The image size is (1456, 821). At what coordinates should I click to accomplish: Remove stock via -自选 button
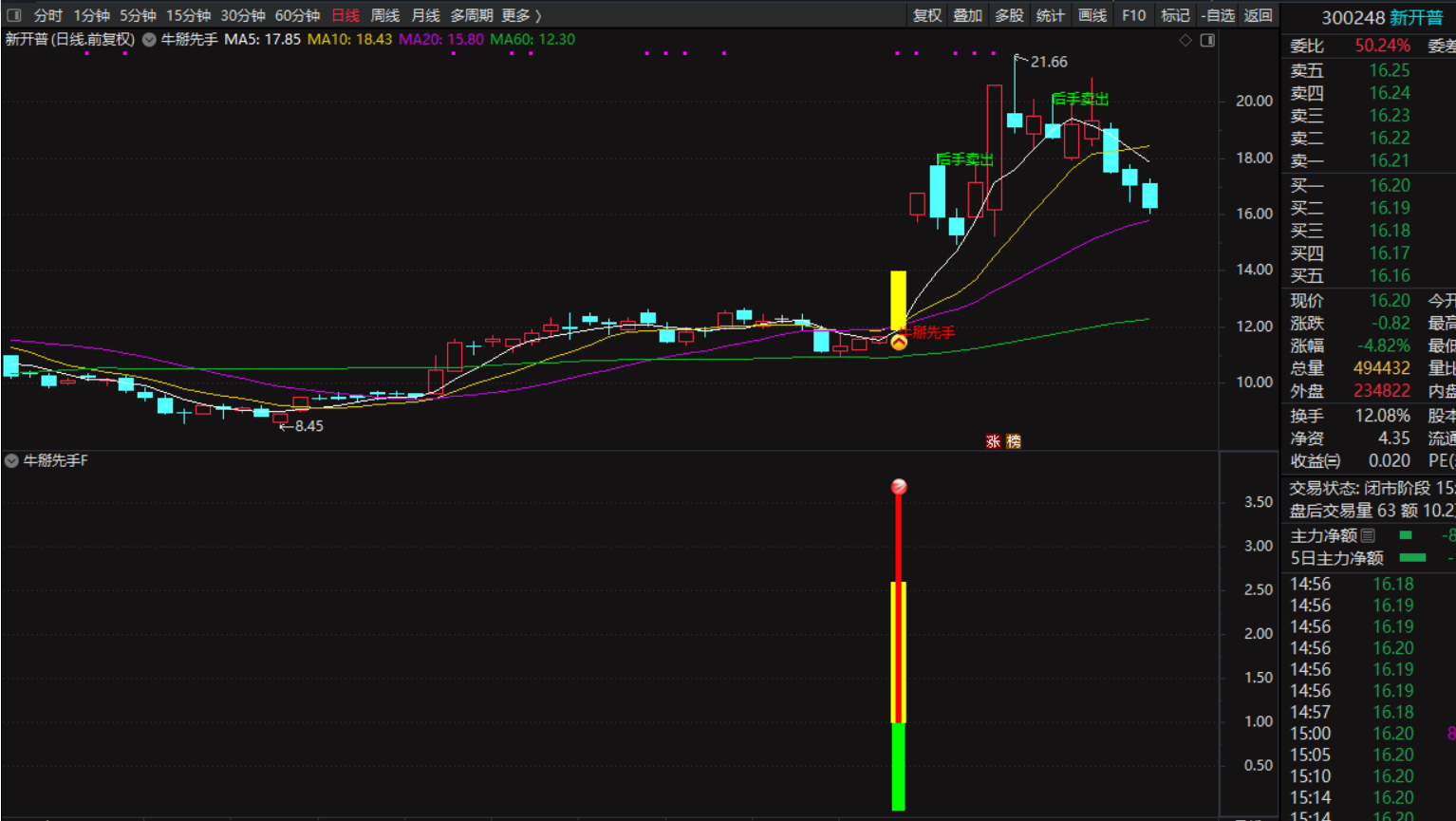[x=1218, y=15]
